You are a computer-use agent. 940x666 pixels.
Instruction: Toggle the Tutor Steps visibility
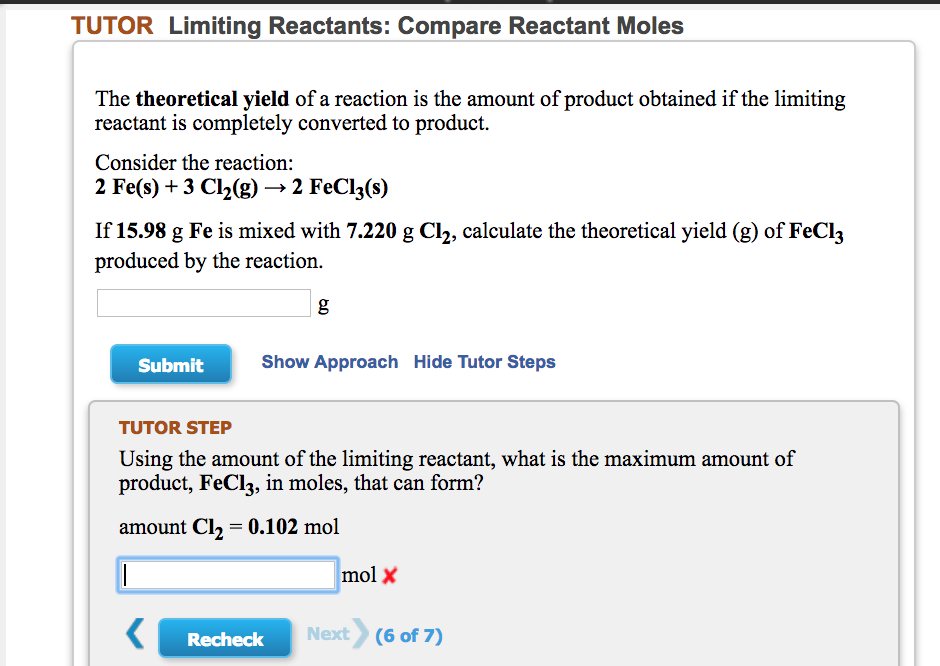[484, 362]
